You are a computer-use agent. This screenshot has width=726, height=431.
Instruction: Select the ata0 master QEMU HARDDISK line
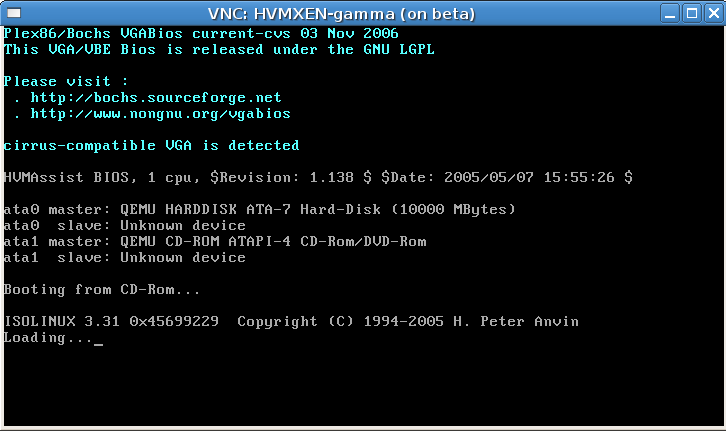pos(260,210)
